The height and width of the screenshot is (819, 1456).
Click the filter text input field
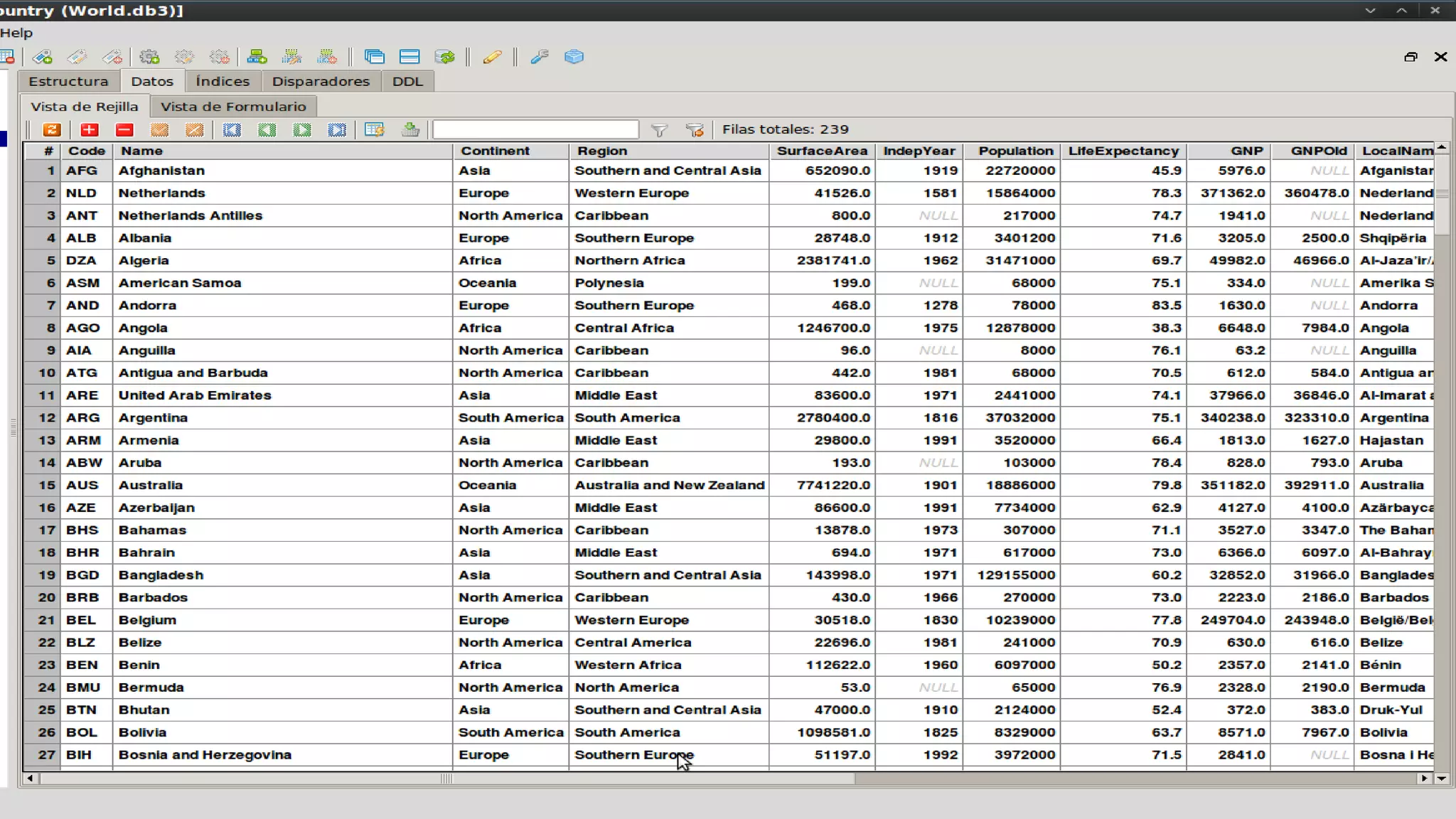[x=535, y=129]
